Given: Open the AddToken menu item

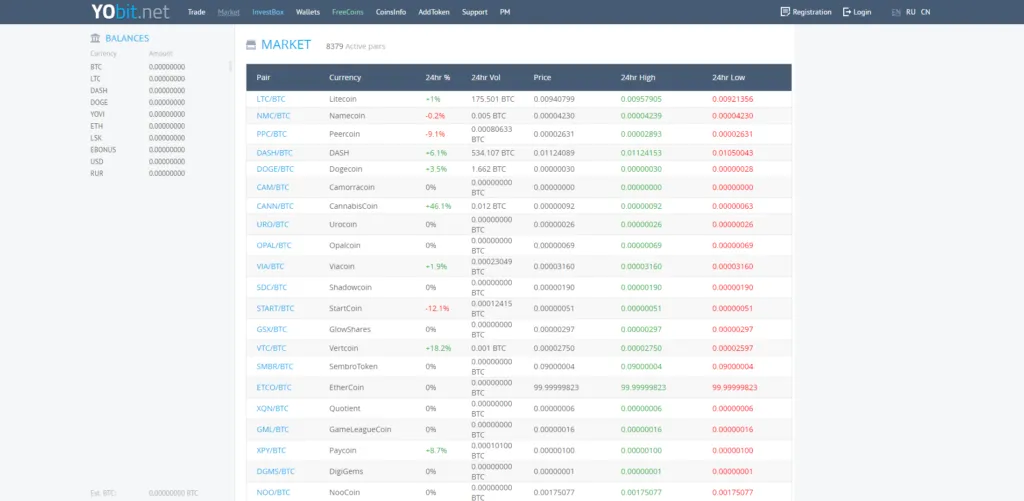Looking at the screenshot, I should point(434,12).
